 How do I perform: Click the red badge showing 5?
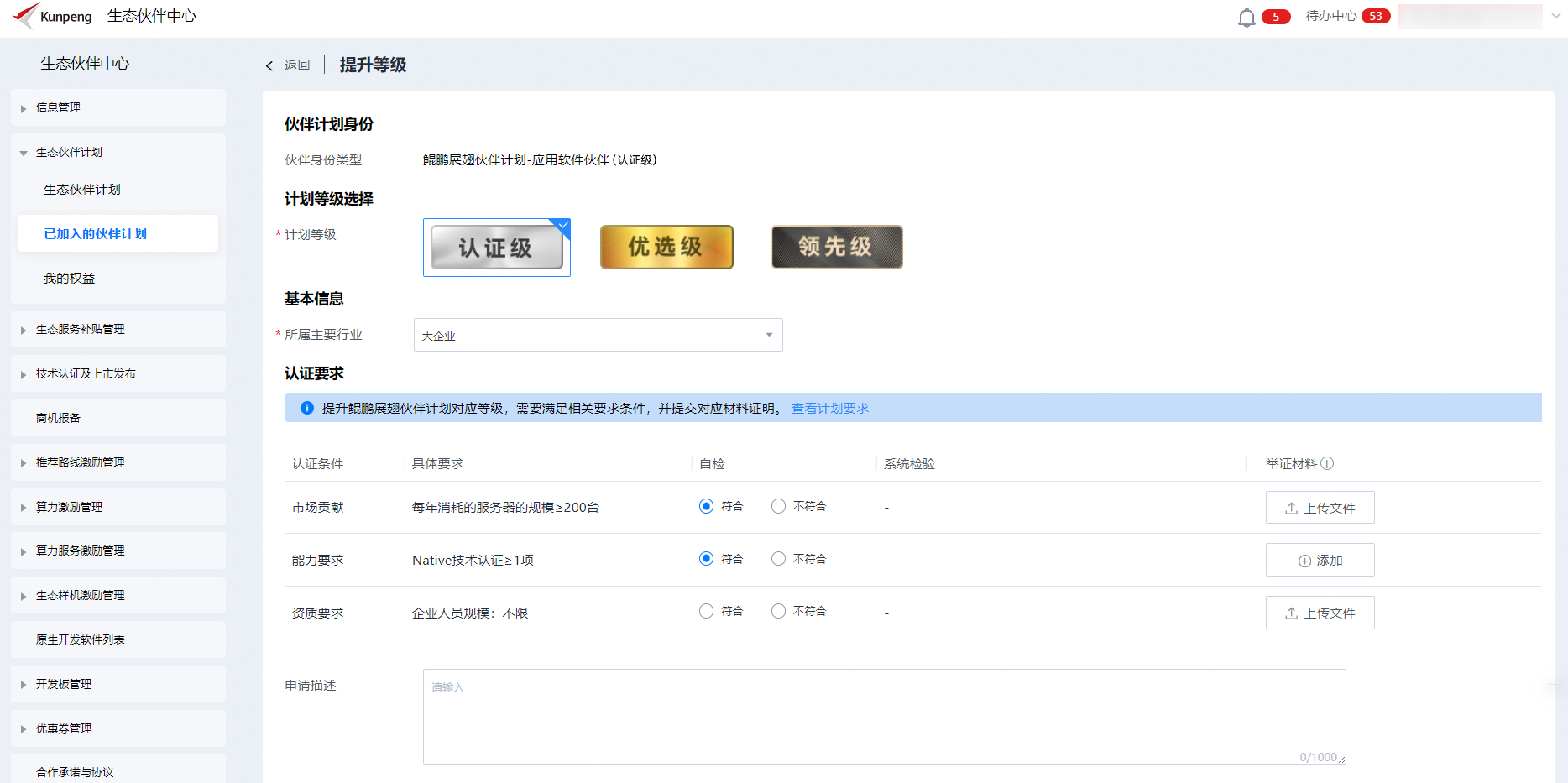click(1276, 17)
